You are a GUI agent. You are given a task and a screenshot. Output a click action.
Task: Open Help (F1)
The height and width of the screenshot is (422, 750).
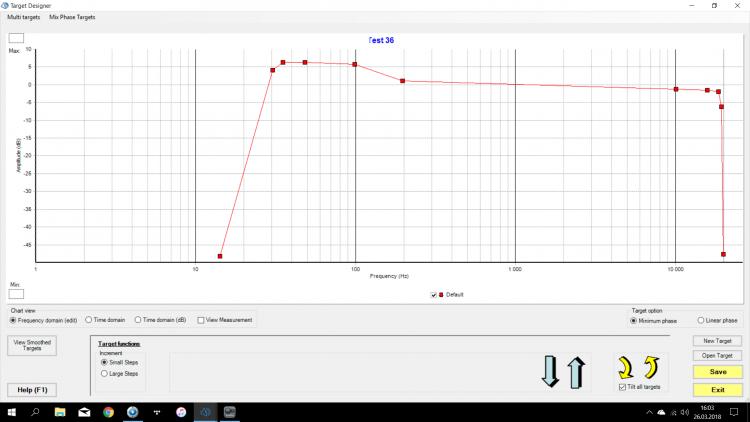coord(32,390)
